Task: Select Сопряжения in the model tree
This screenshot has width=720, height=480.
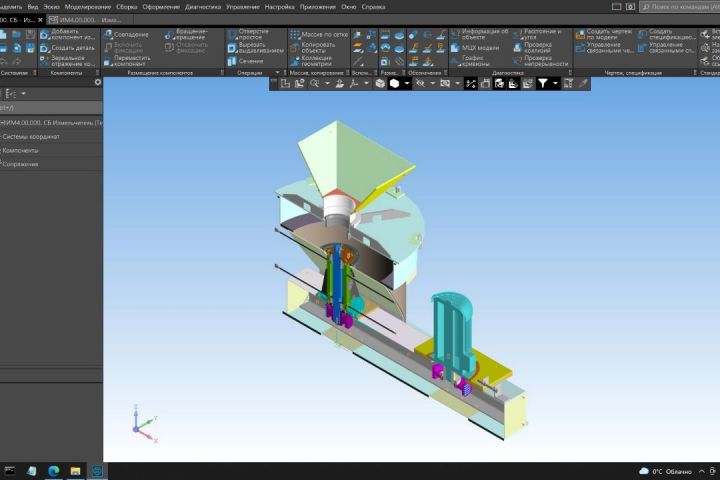Action: click(x=20, y=164)
